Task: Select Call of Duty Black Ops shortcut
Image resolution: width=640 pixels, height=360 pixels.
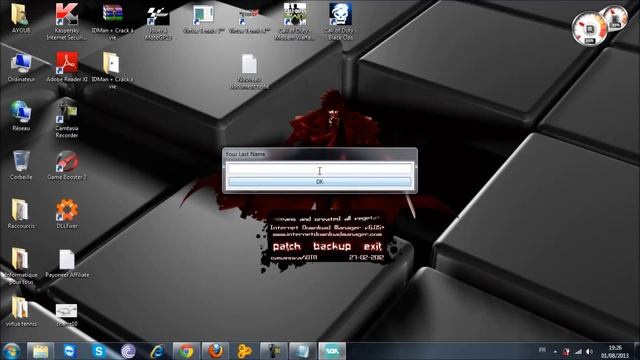Action: (x=340, y=22)
